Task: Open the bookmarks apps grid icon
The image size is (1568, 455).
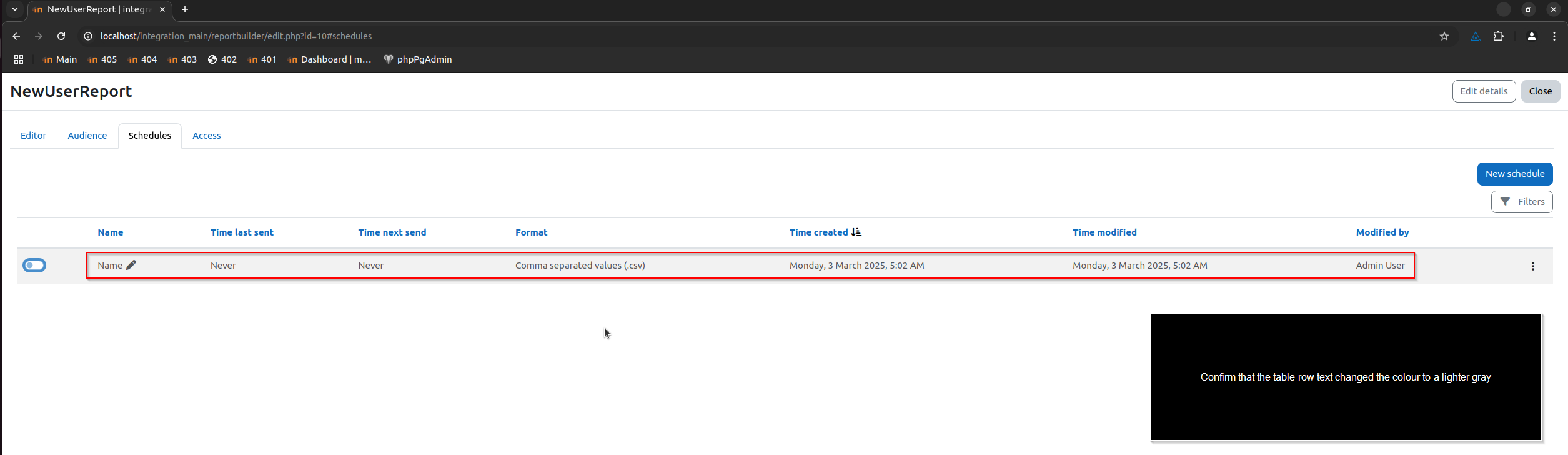Action: 19,59
